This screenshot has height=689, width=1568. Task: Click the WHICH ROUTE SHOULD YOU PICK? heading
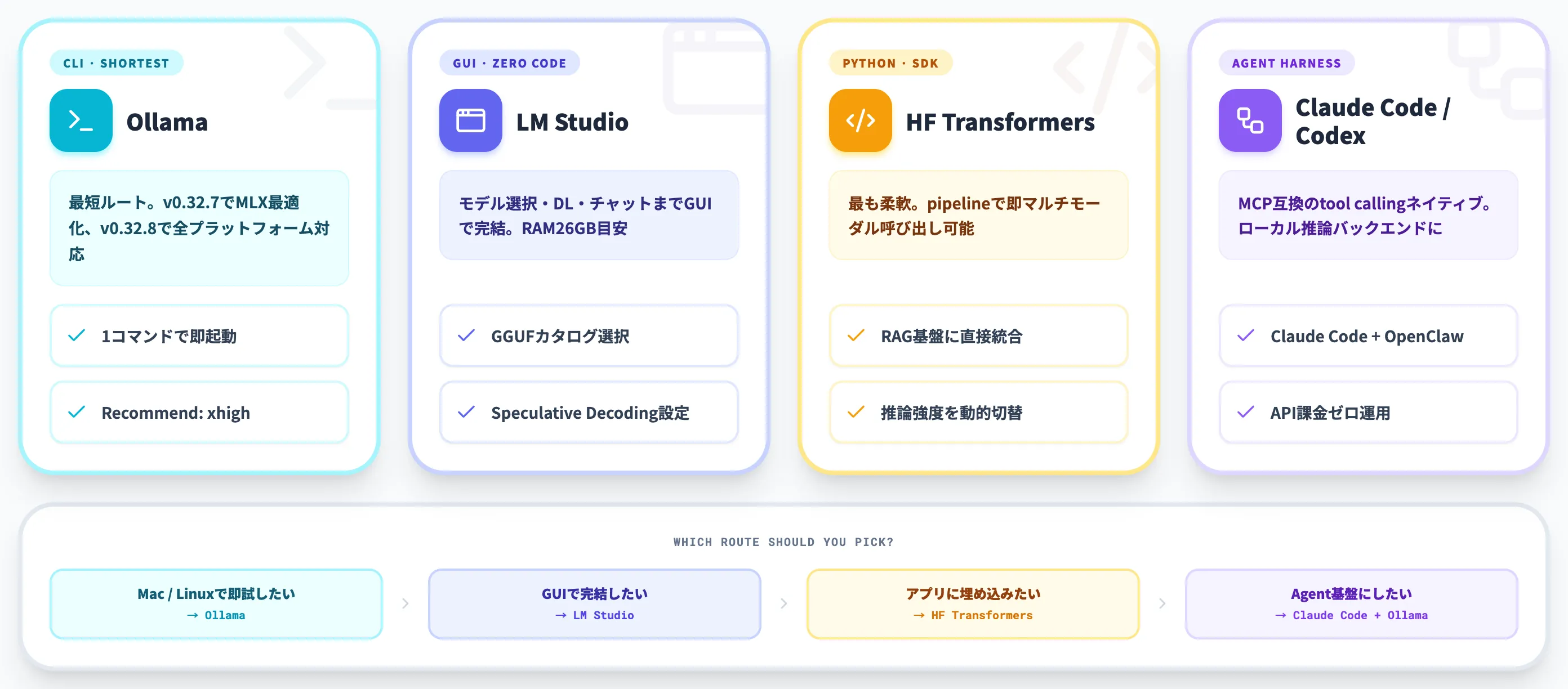783,542
